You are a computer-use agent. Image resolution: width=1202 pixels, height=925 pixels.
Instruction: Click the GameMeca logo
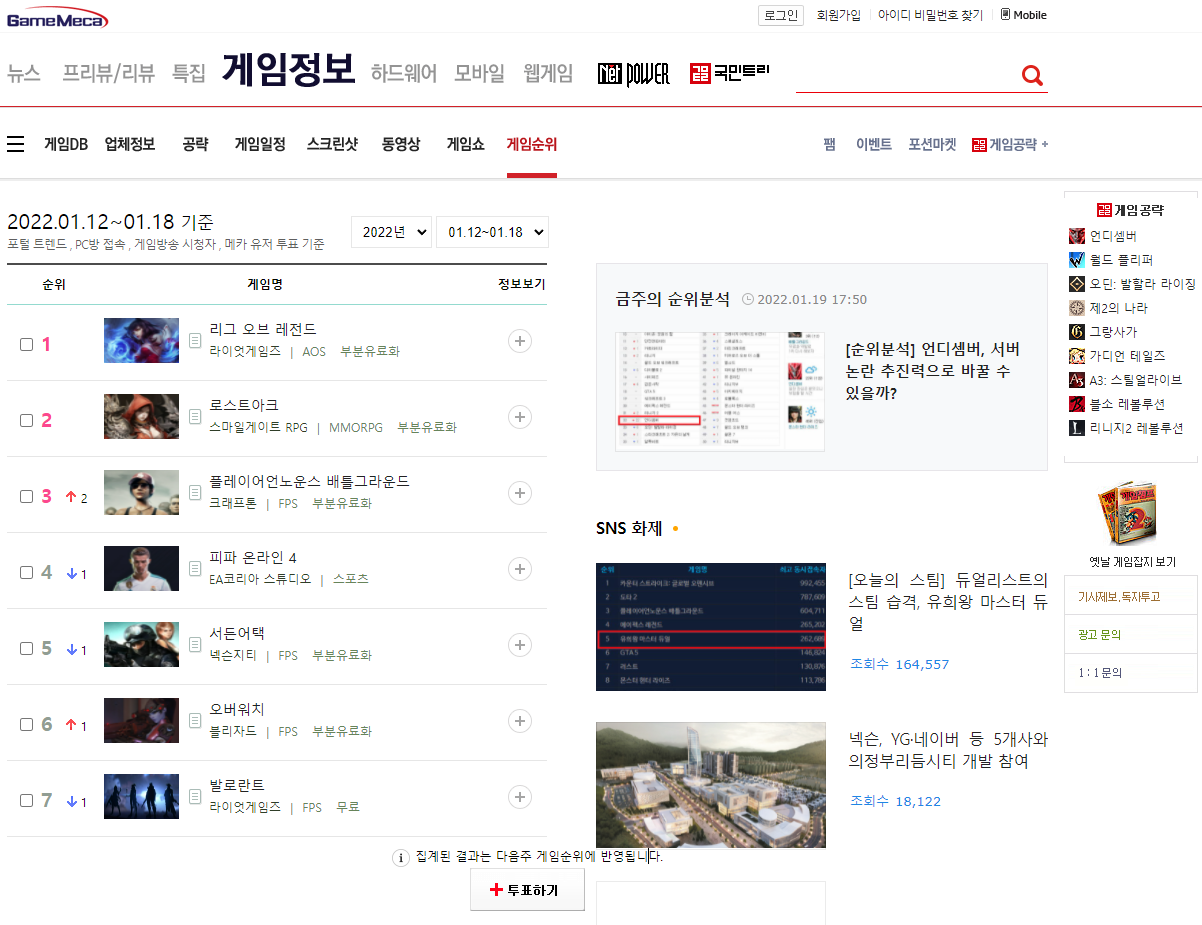point(58,18)
